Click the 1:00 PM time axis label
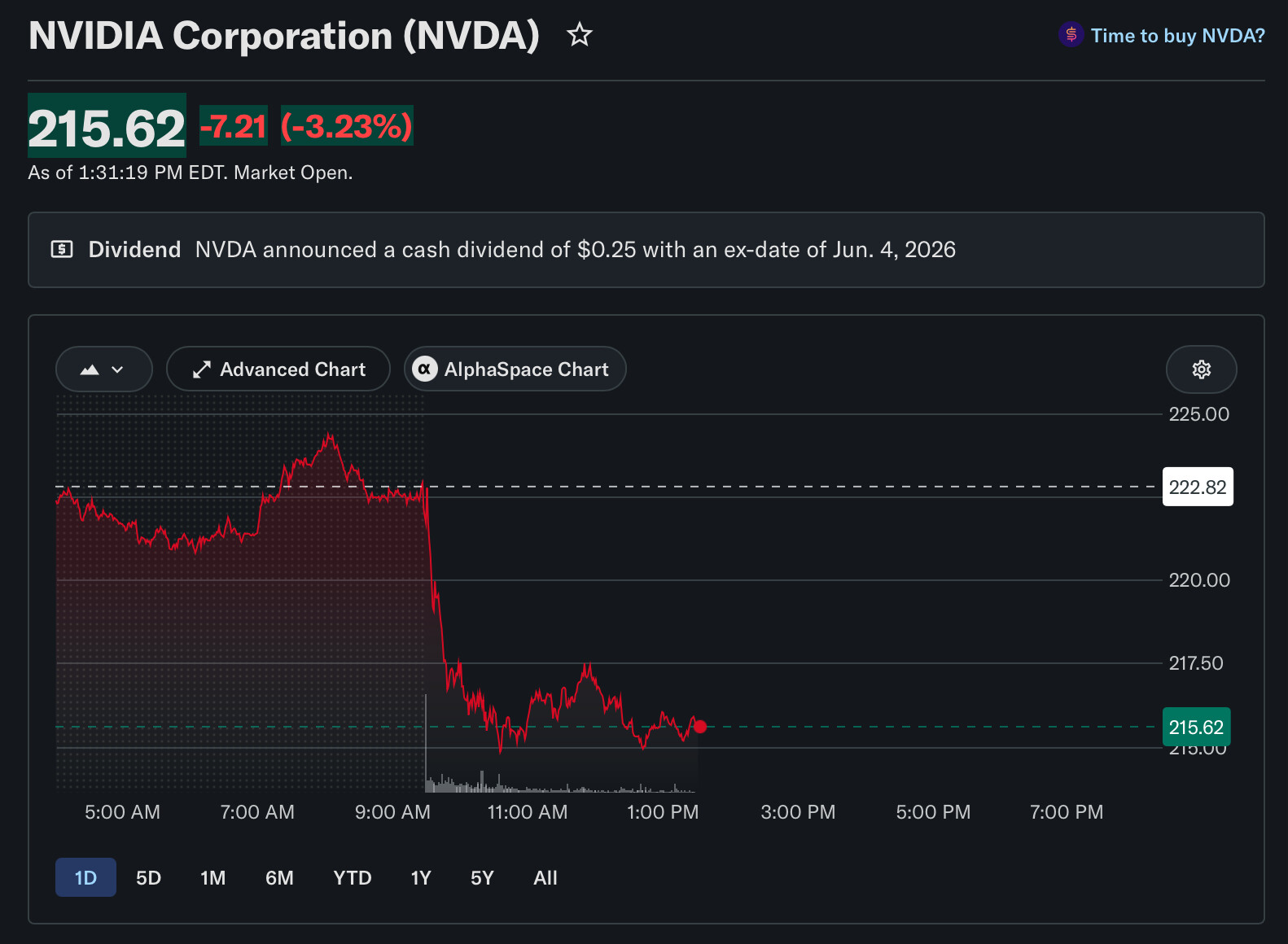The height and width of the screenshot is (944, 1288). 663,811
